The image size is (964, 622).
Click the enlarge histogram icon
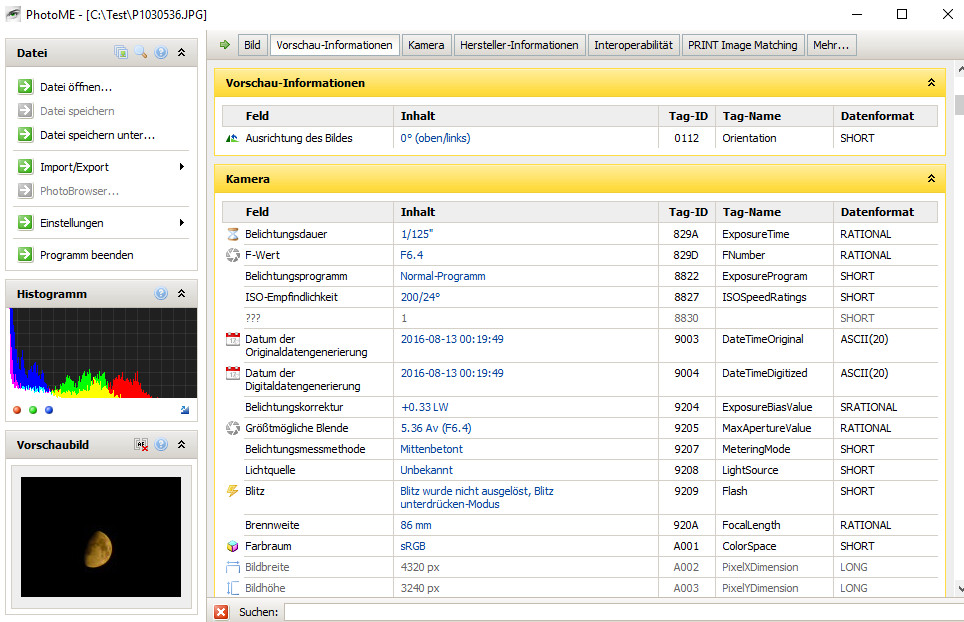pos(185,410)
